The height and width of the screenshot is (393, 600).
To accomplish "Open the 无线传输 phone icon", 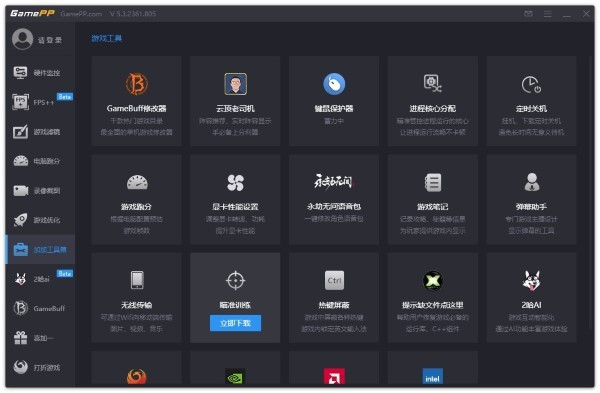I will tap(137, 280).
